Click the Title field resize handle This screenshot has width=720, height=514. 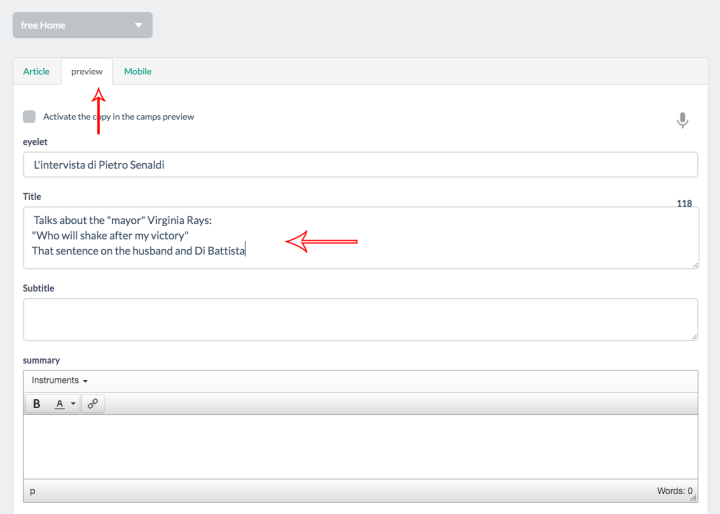point(694,265)
